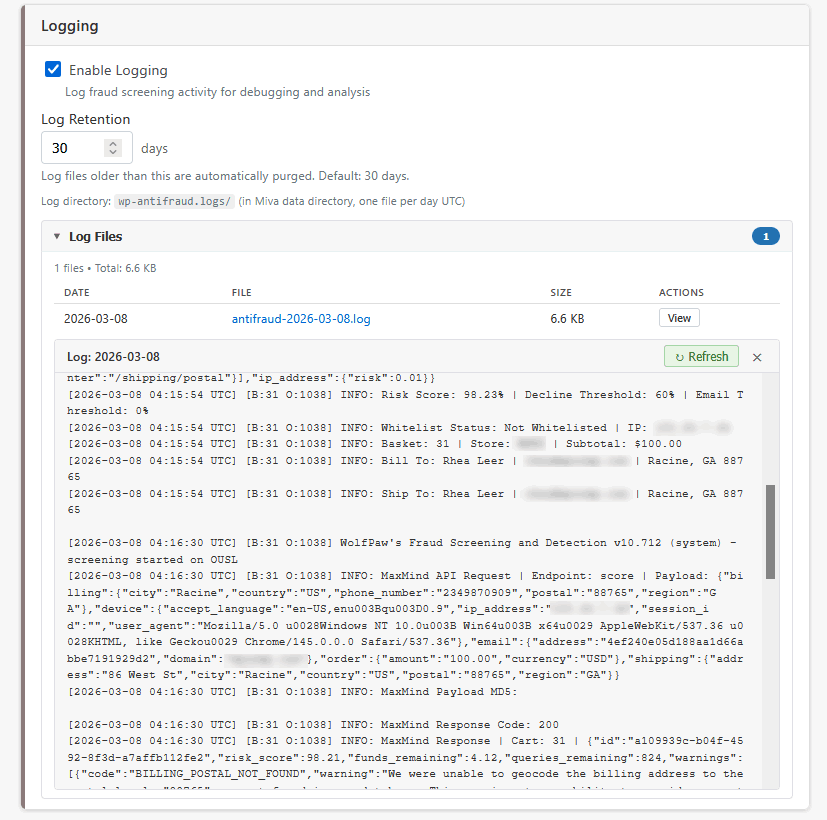Increase Log Retention with the up arrow
827x820 pixels.
click(113, 143)
